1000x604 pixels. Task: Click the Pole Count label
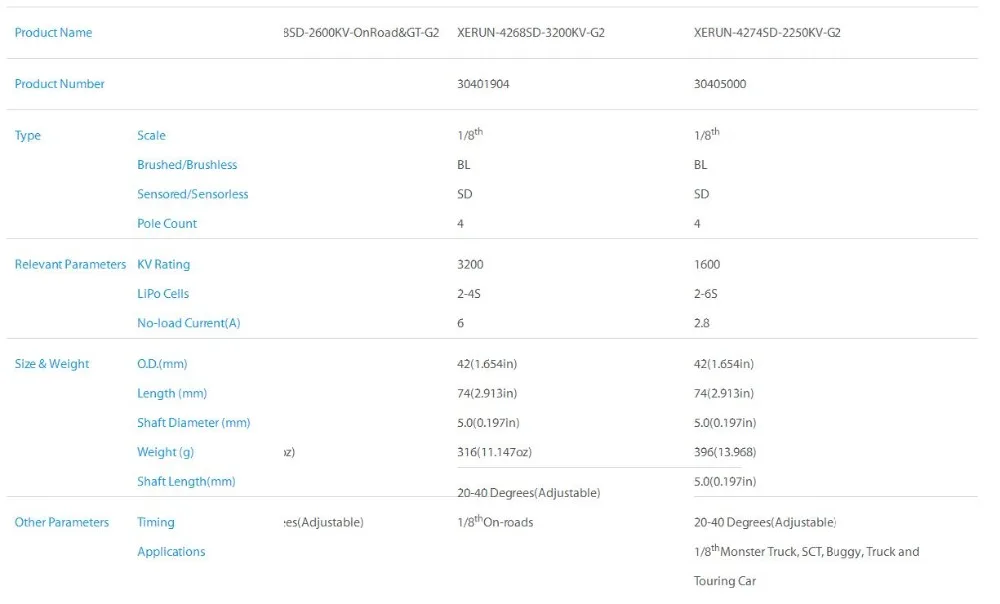tap(167, 223)
